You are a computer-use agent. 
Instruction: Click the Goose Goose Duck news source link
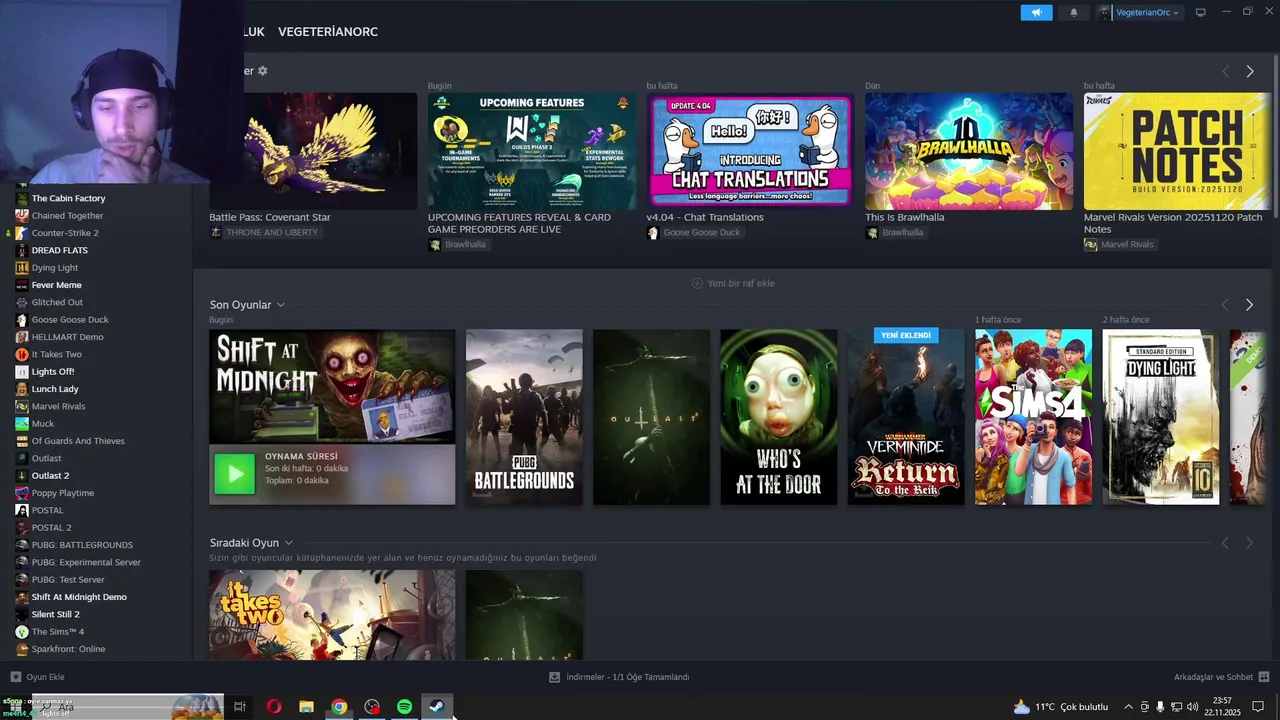694,232
